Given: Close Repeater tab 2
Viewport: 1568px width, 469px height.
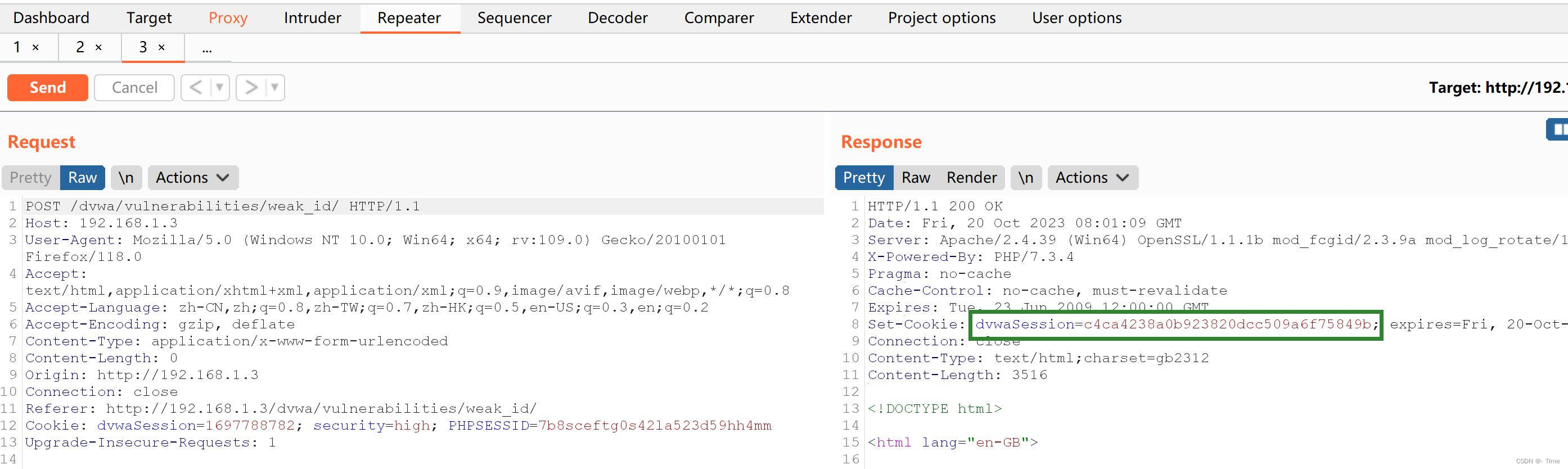Looking at the screenshot, I should coord(98,47).
